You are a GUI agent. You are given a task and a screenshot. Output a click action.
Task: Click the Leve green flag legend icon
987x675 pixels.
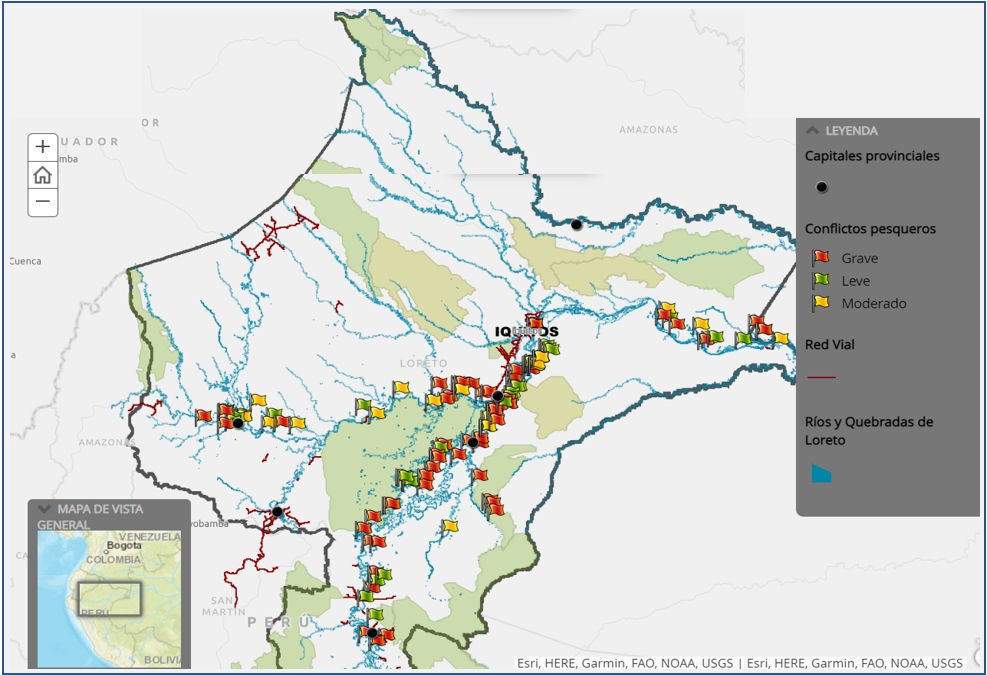821,281
